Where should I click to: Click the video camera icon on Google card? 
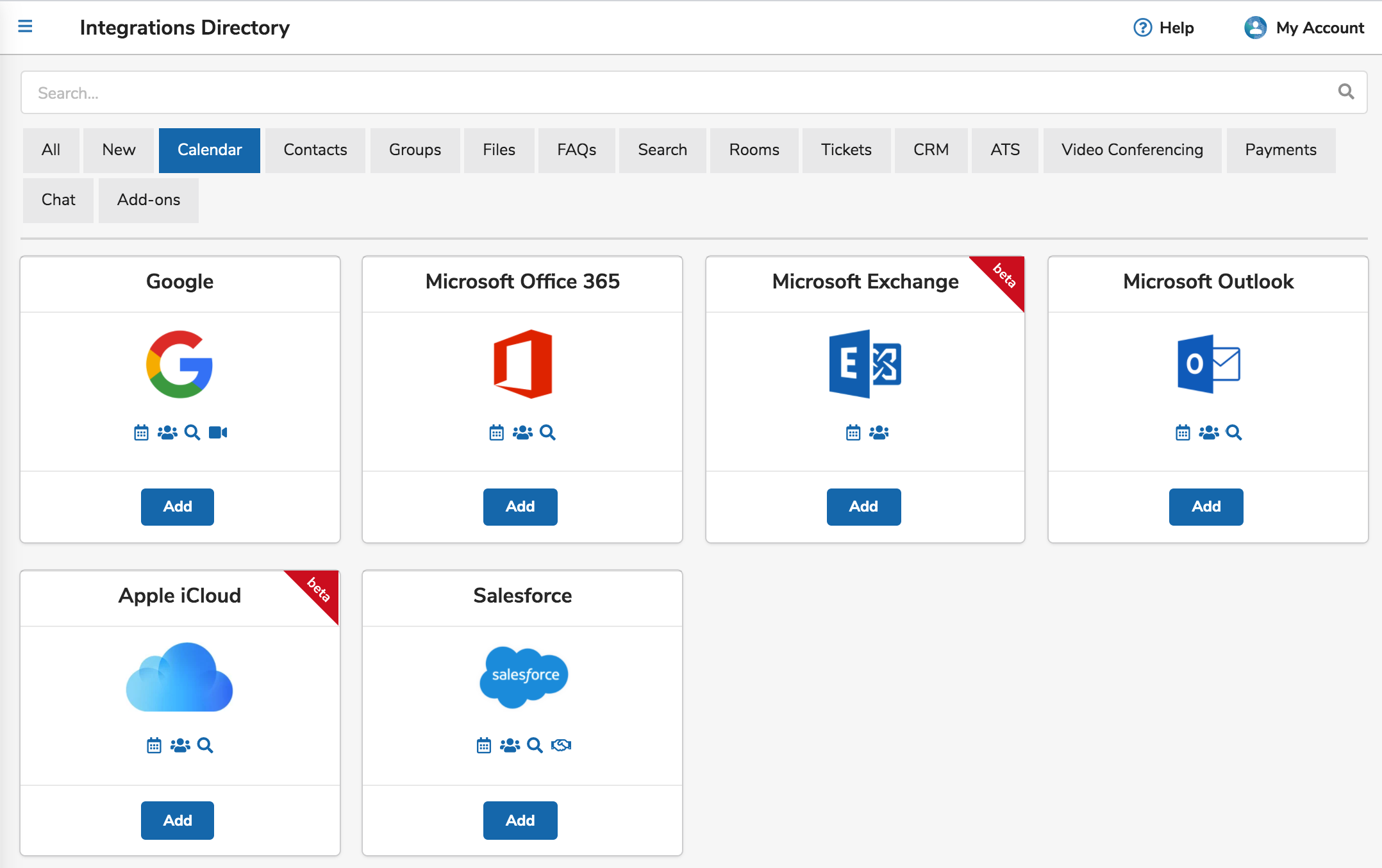pyautogui.click(x=218, y=433)
